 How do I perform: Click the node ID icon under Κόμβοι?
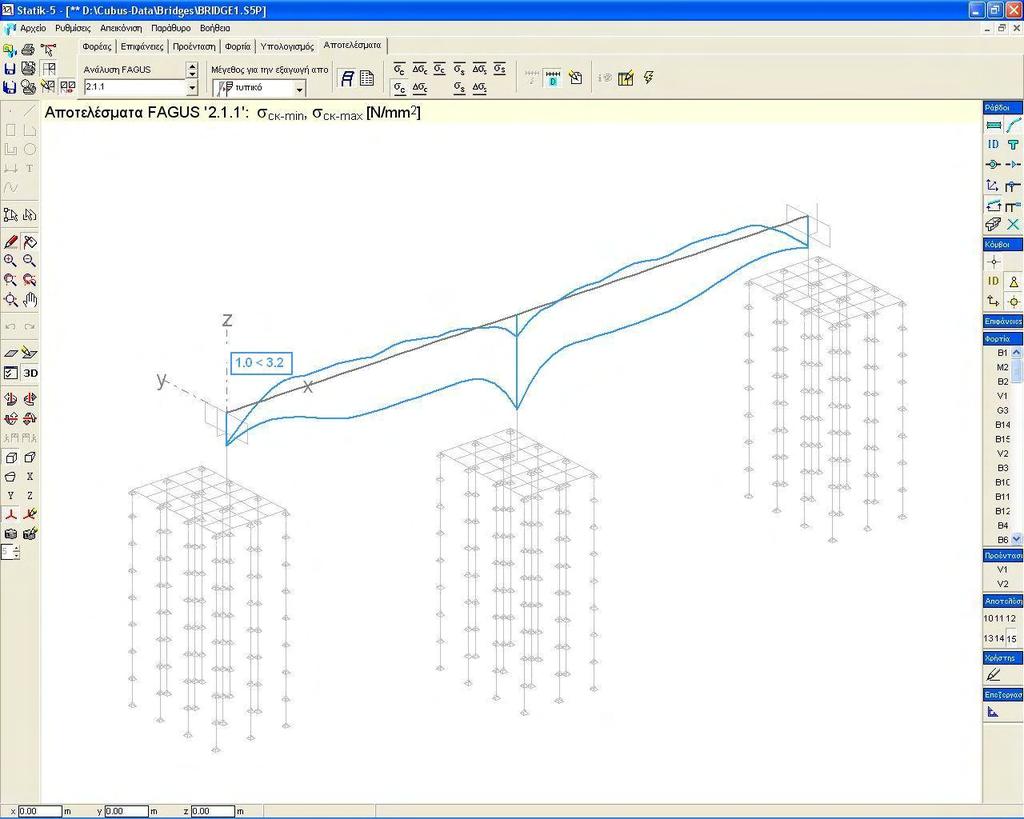993,281
